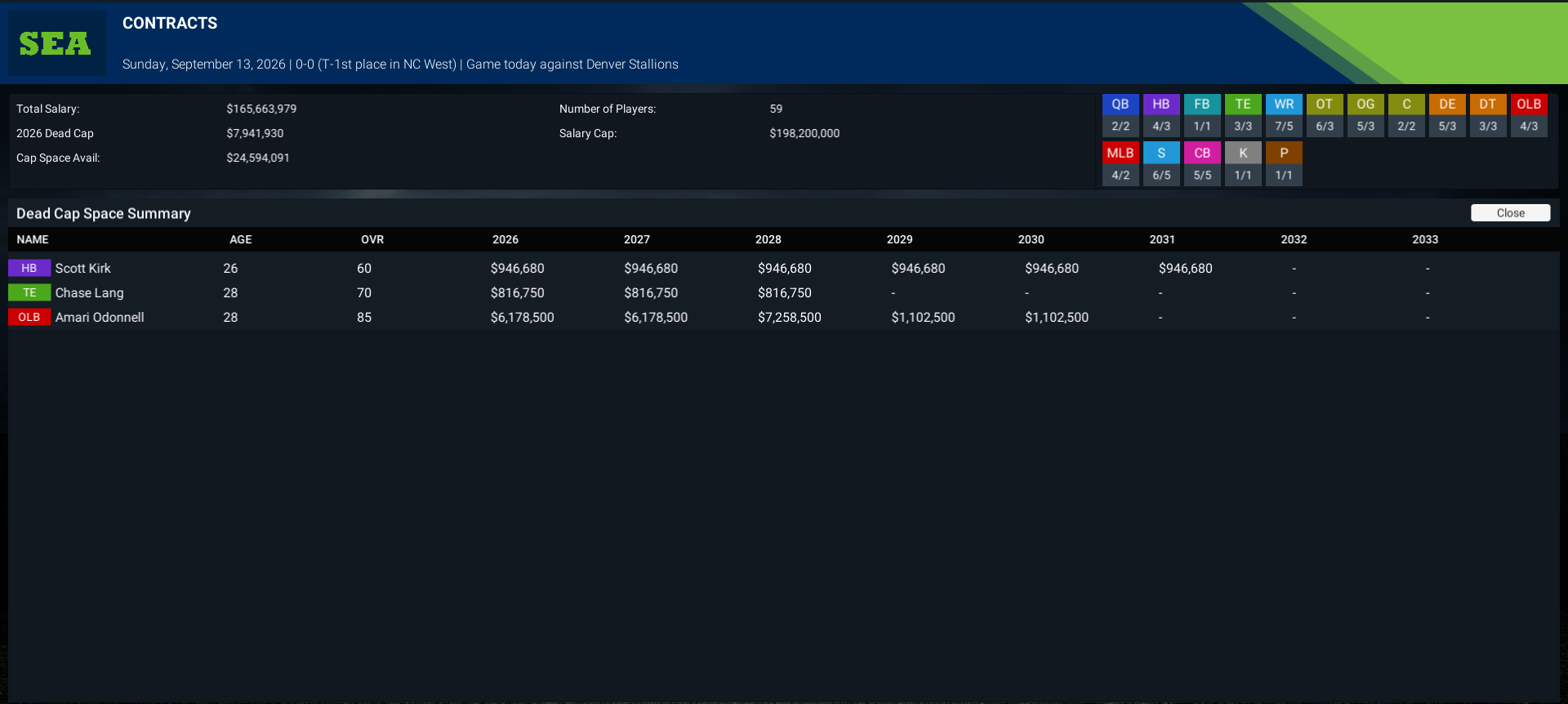Select the OLB position badge in roster grid
Viewport: 1568px width, 704px height.
1529,105
